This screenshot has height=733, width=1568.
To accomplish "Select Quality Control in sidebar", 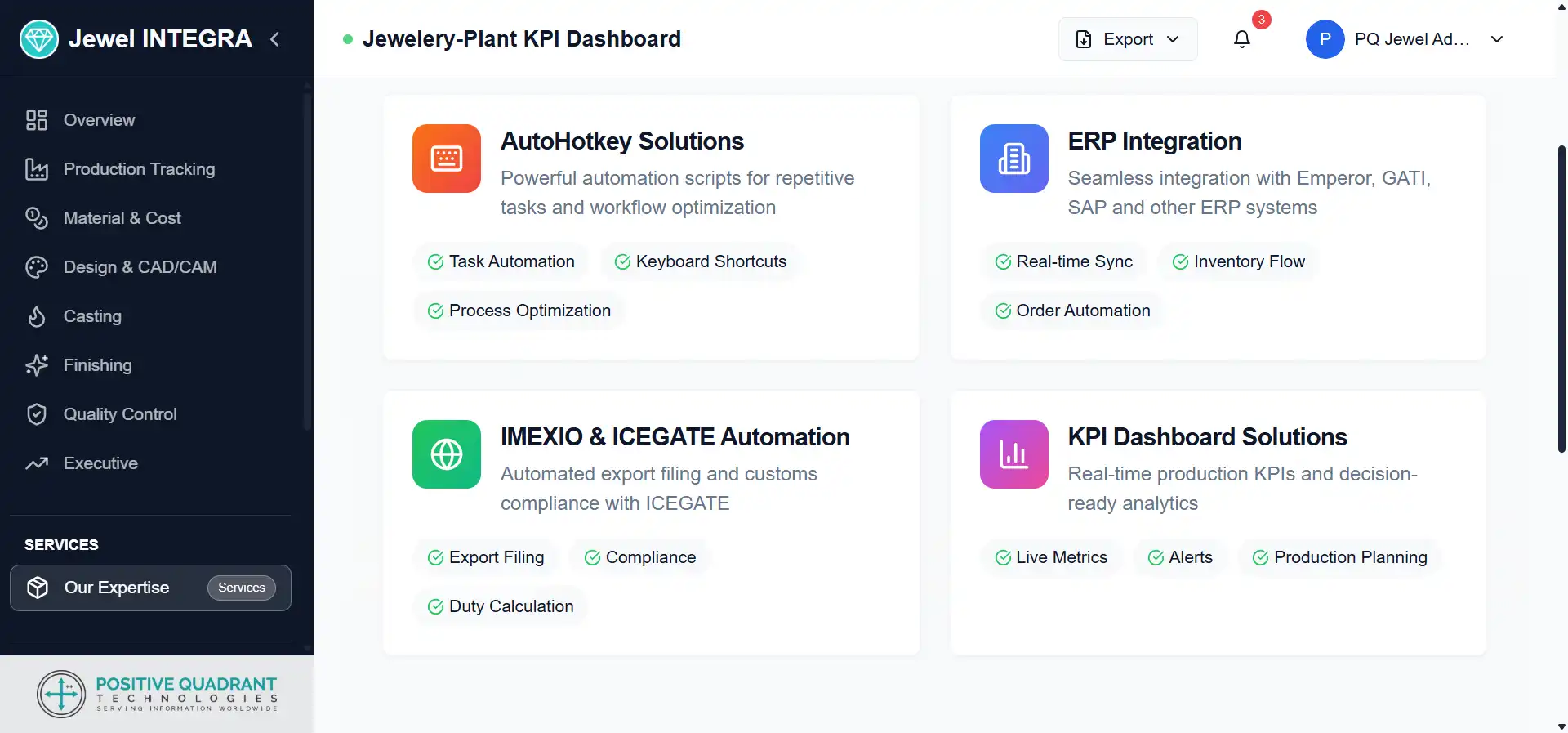I will (x=150, y=414).
